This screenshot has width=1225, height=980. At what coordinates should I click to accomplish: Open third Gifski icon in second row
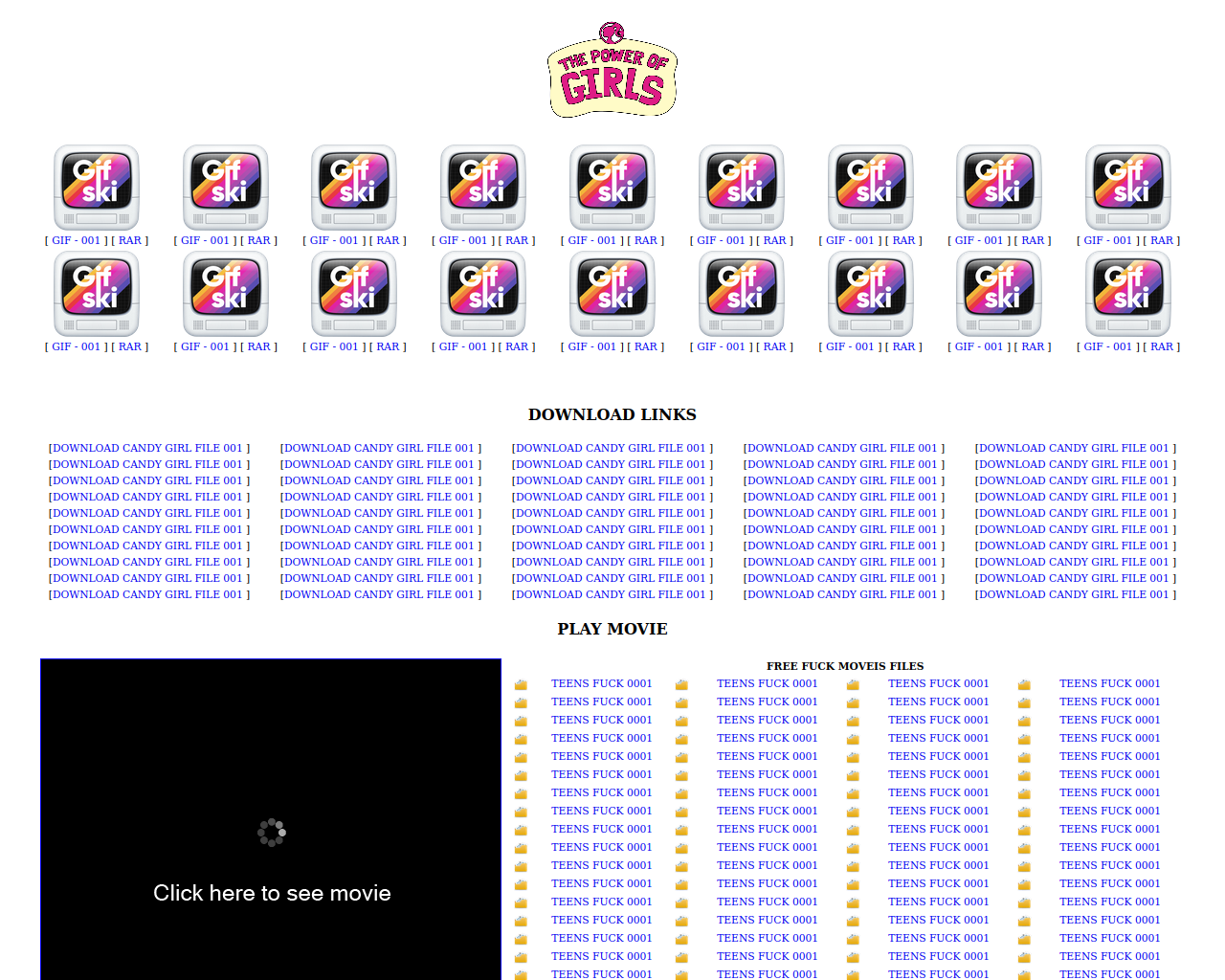coord(354,294)
